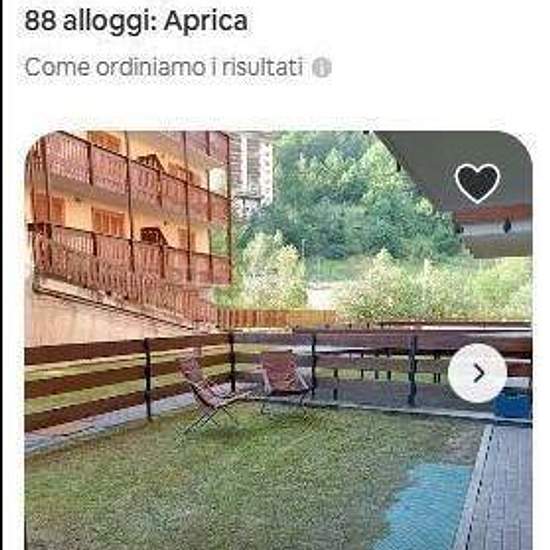Open info icon beside 'Come ordiniamo i risultati'
This screenshot has height=550, width=550.
[x=322, y=67]
